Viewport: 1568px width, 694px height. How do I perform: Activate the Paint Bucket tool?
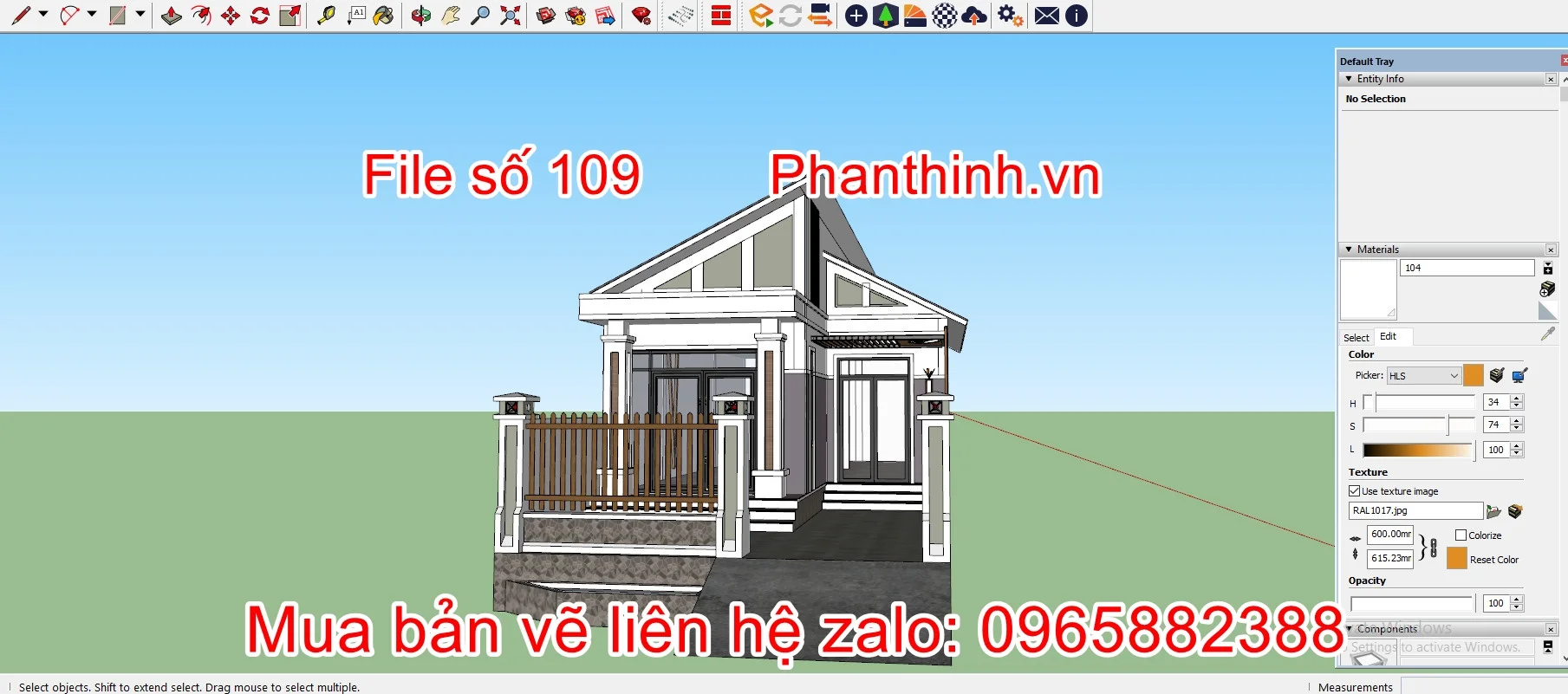(x=384, y=15)
